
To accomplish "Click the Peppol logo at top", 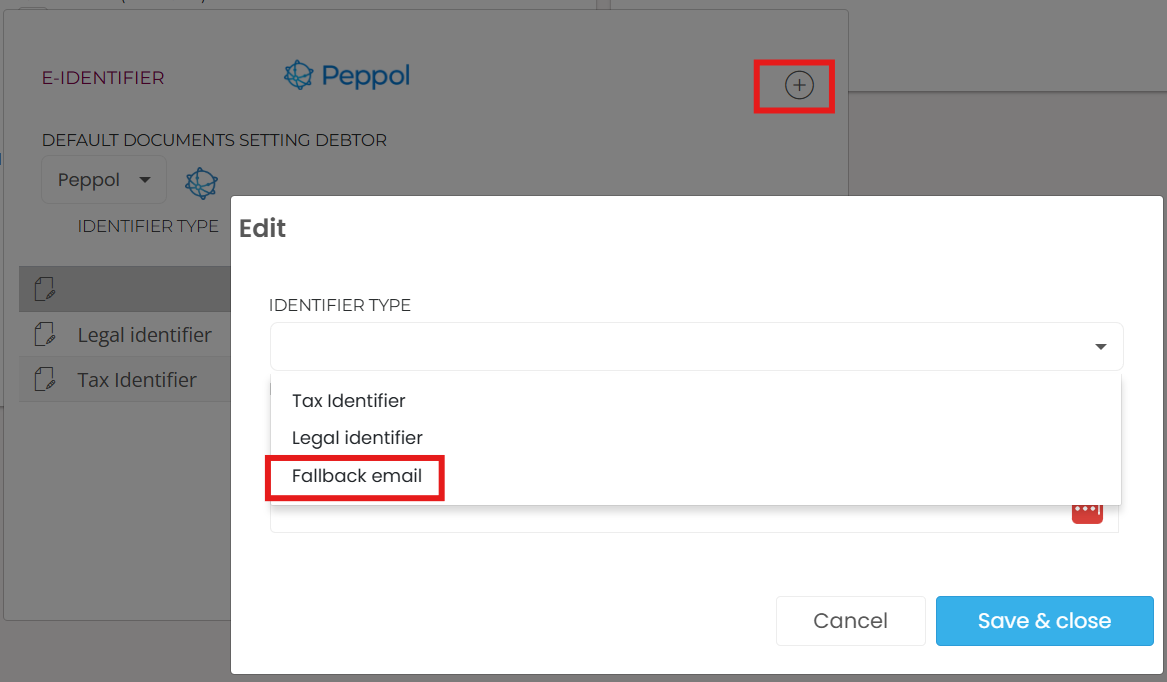I will (x=347, y=76).
